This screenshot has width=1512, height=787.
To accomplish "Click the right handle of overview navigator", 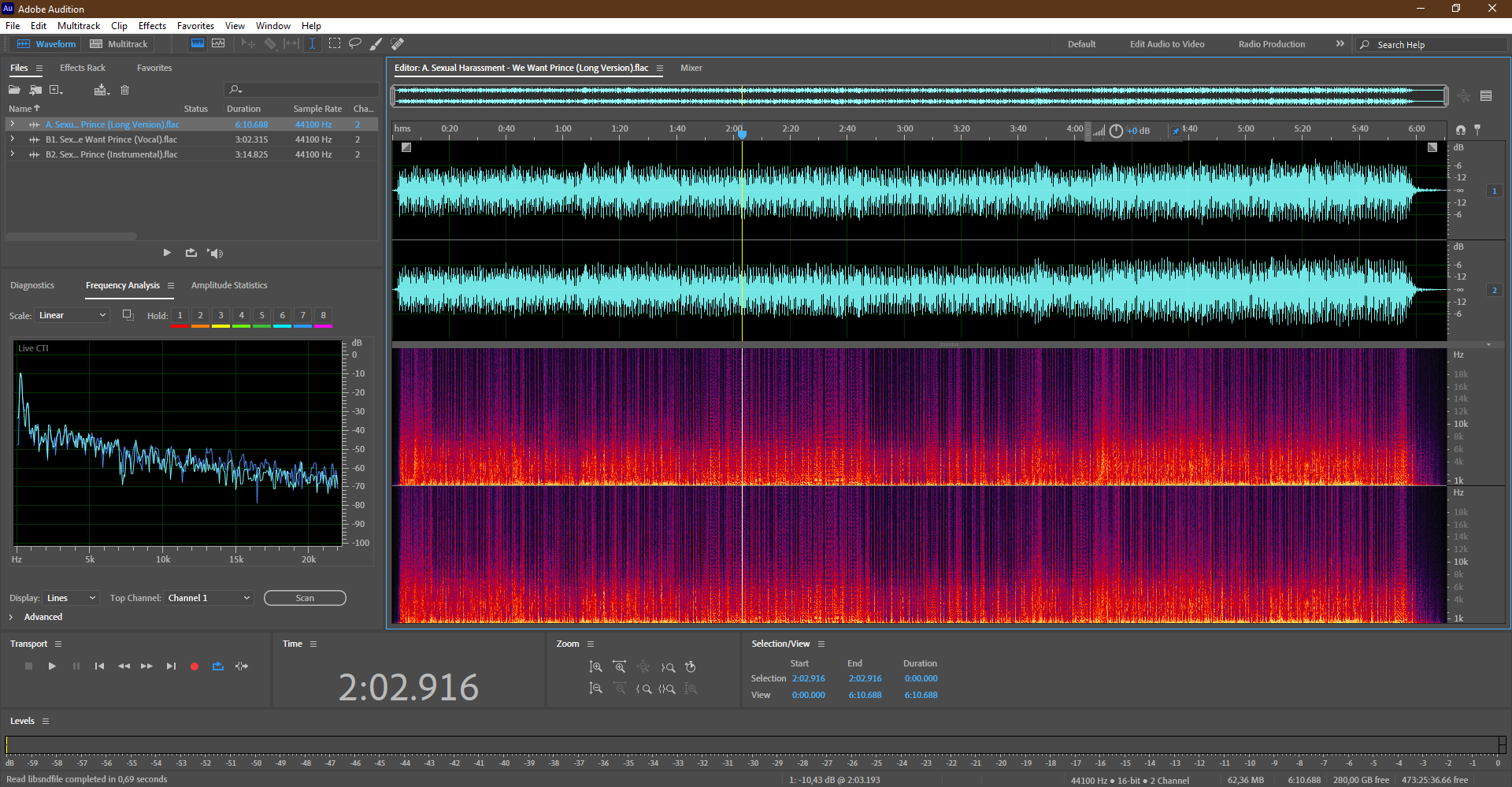I will click(x=1445, y=96).
